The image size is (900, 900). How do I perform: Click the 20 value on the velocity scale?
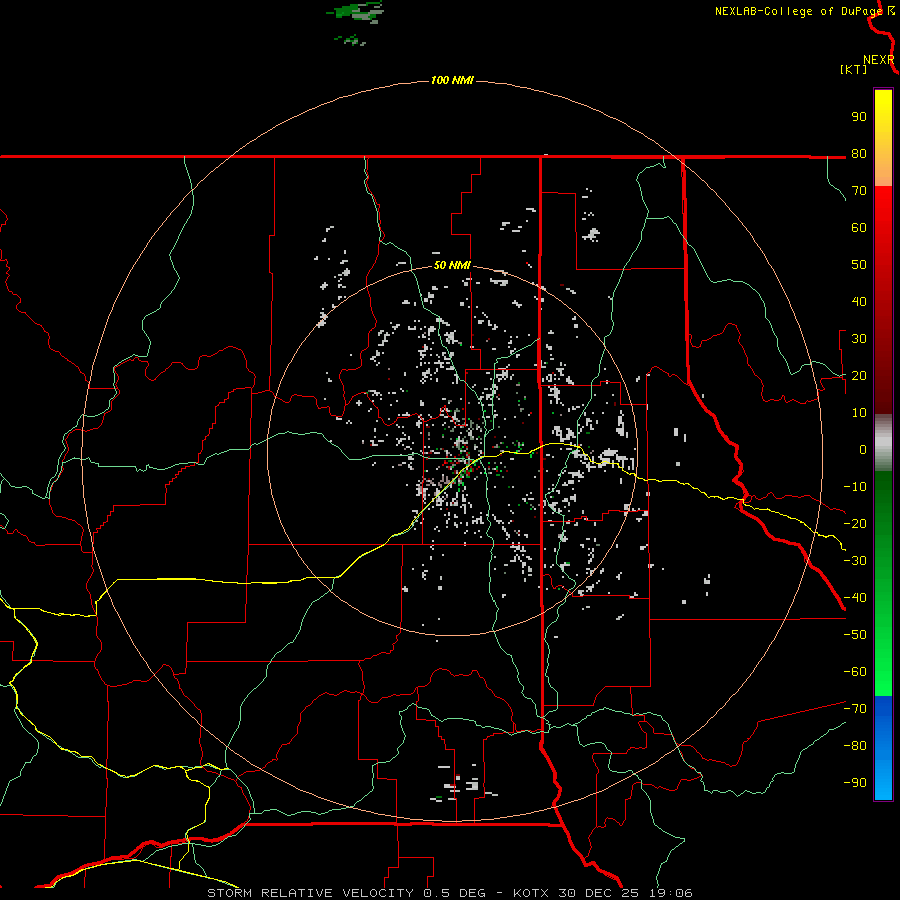(x=859, y=376)
